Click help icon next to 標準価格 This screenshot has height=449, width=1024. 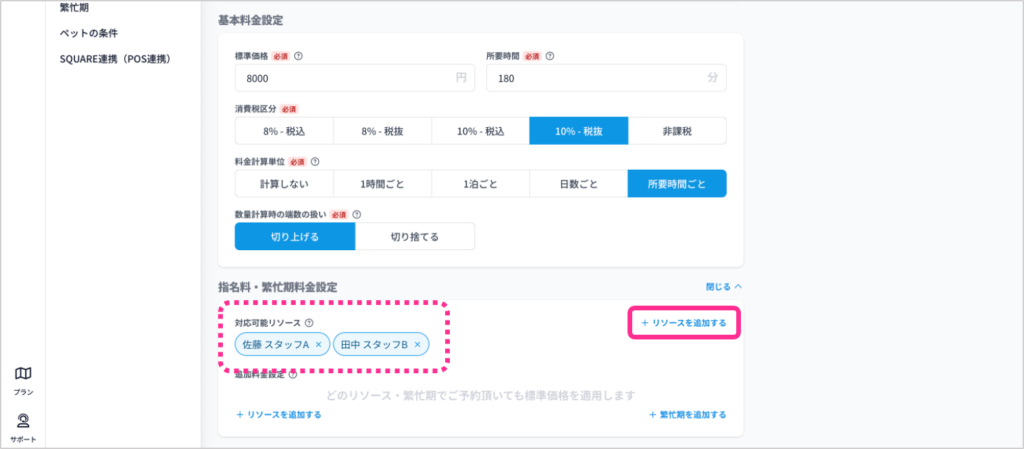tap(299, 56)
